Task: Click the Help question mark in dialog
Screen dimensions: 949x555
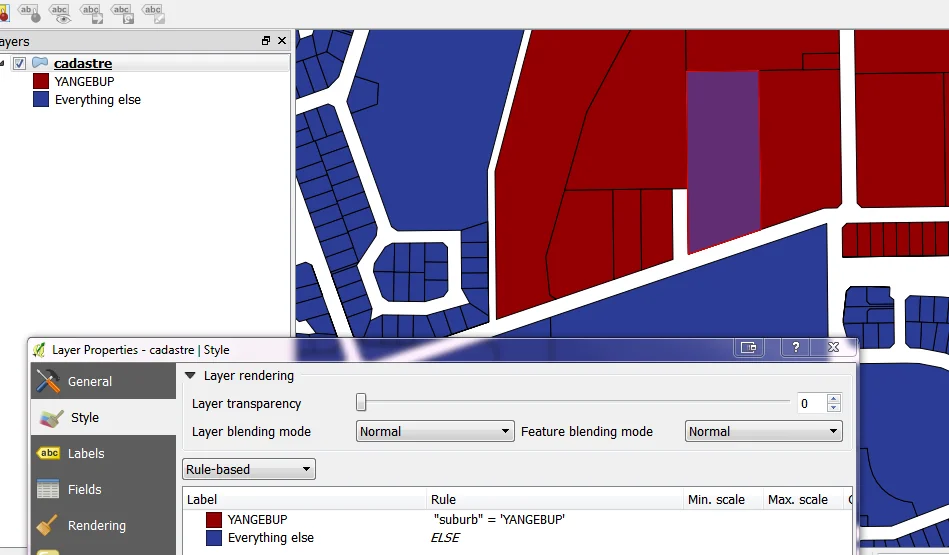Action: point(795,347)
